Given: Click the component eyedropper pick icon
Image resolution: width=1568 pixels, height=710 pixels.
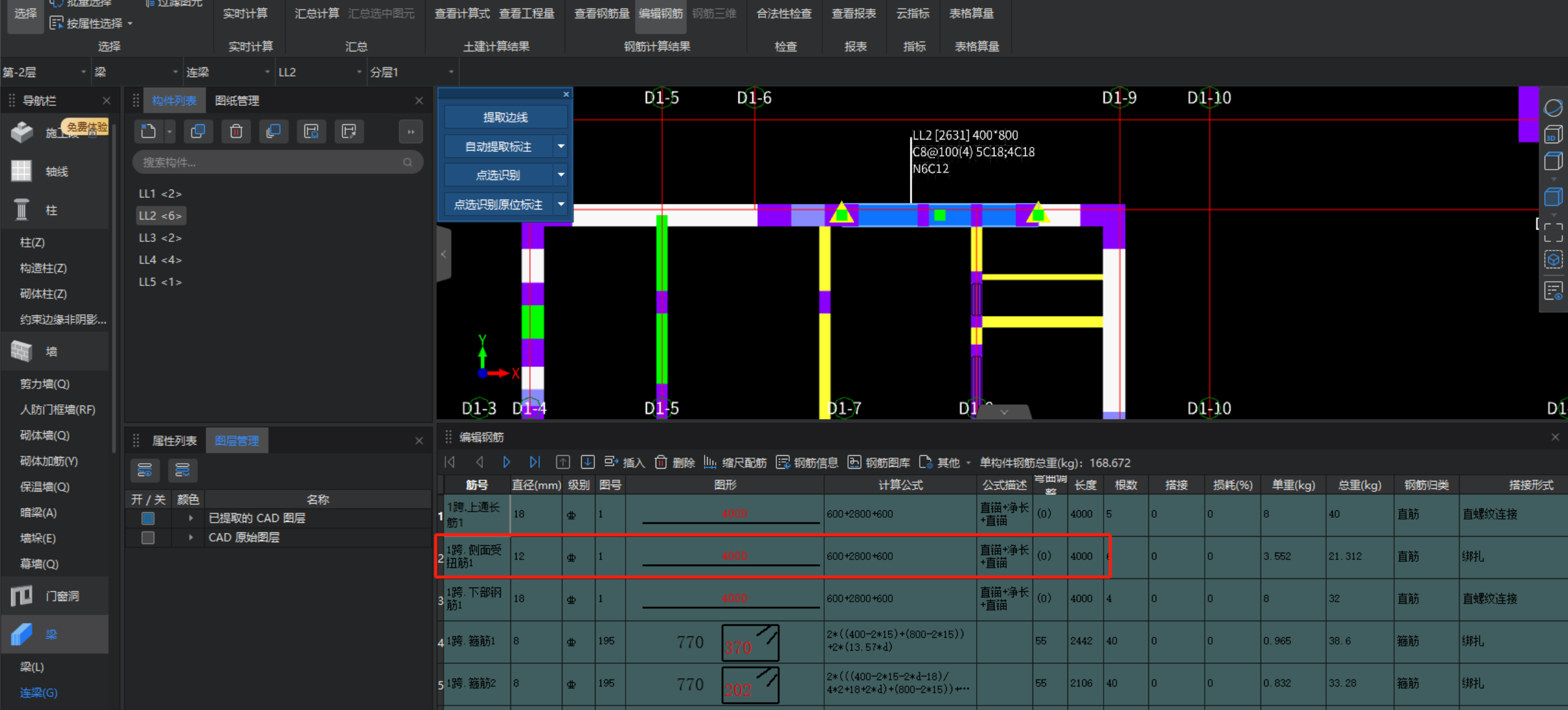Looking at the screenshot, I should point(349,131).
